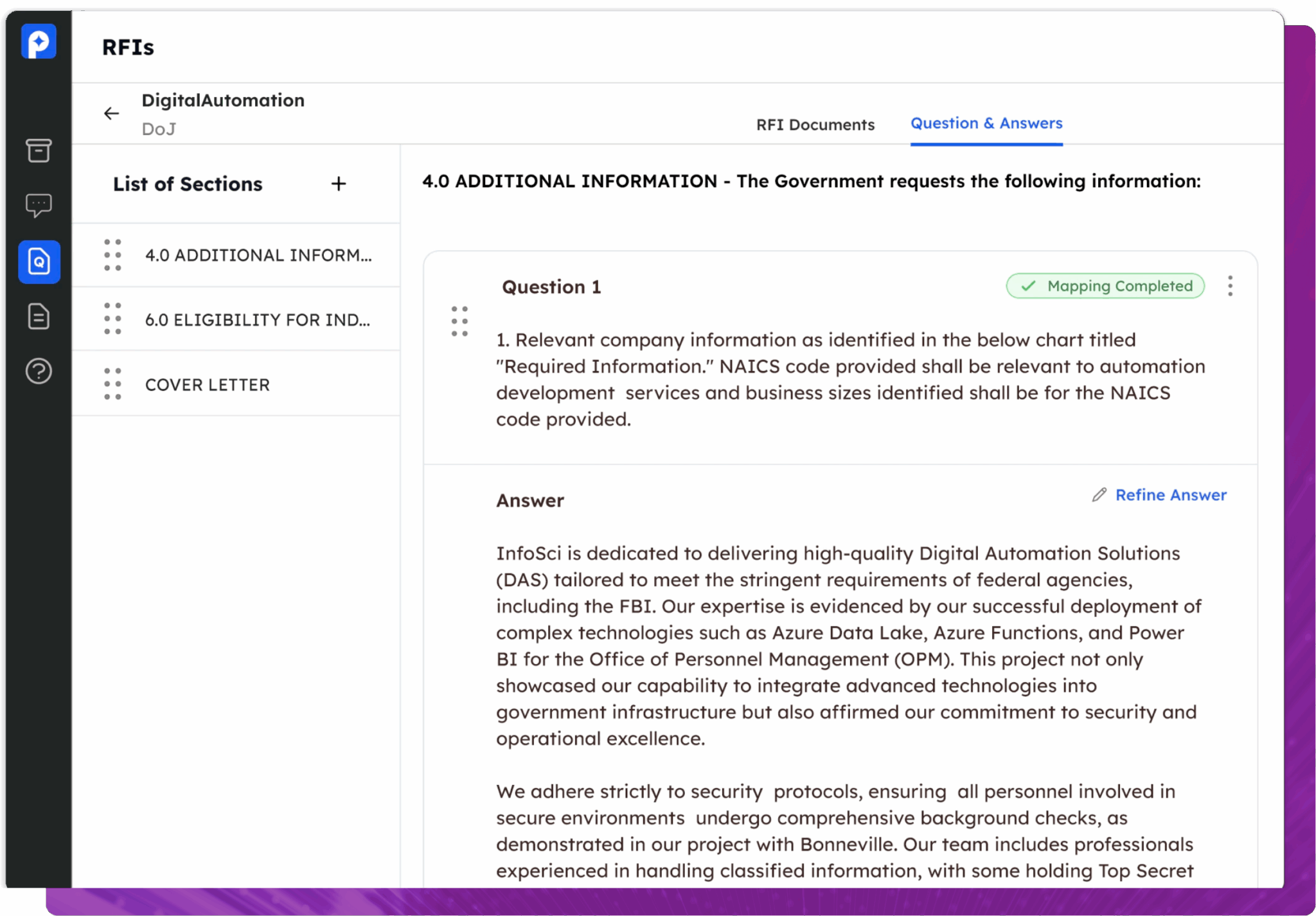Switch to Question & Answers tab
The height and width of the screenshot is (916, 1316).
pyautogui.click(x=986, y=123)
